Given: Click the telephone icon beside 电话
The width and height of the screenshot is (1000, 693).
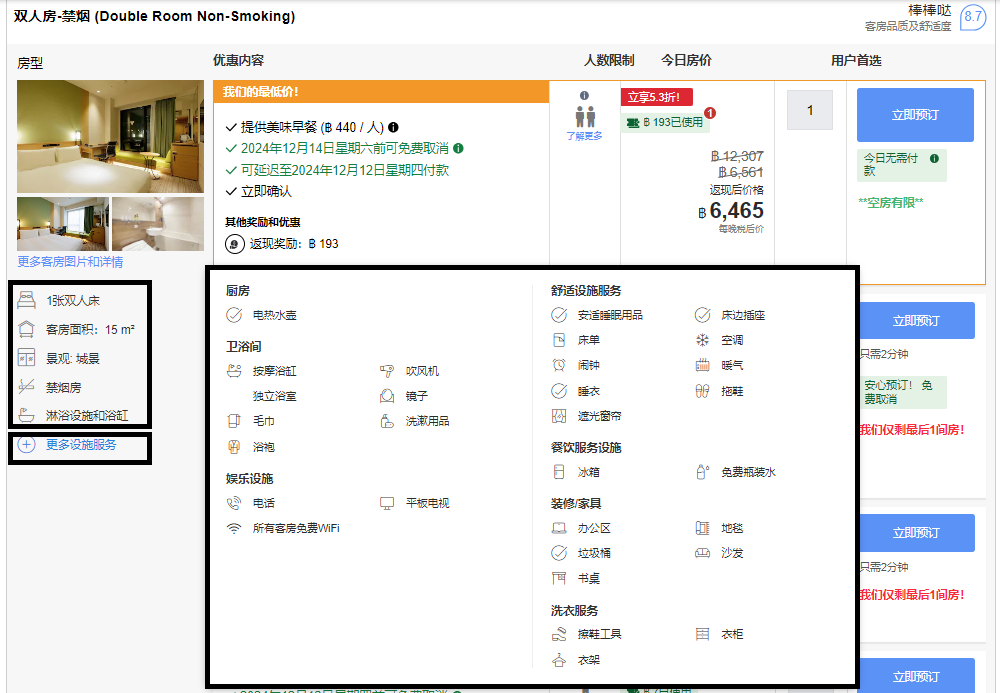Looking at the screenshot, I should 234,503.
